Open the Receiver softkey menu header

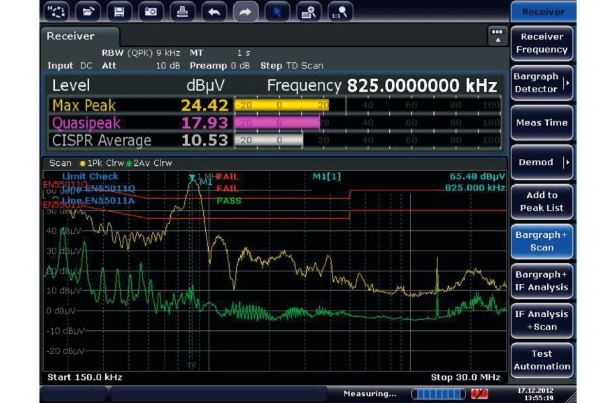(x=543, y=12)
